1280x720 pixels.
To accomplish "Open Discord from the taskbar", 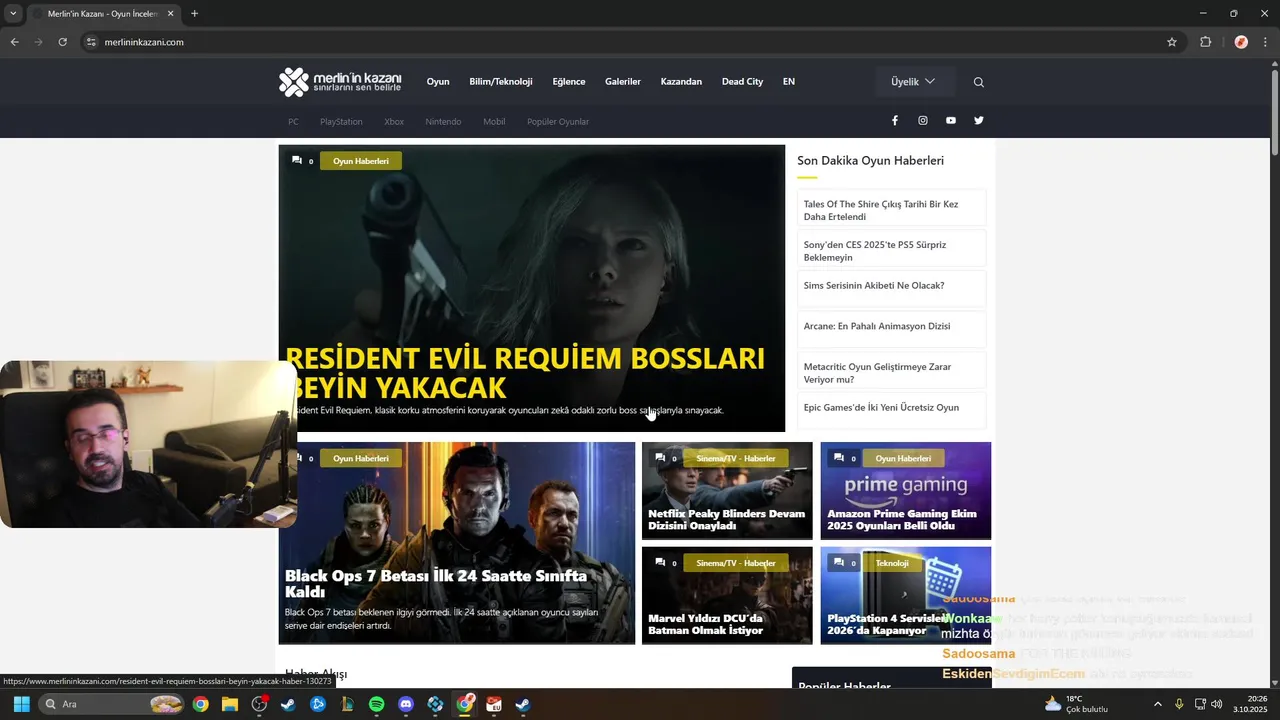I will (406, 704).
